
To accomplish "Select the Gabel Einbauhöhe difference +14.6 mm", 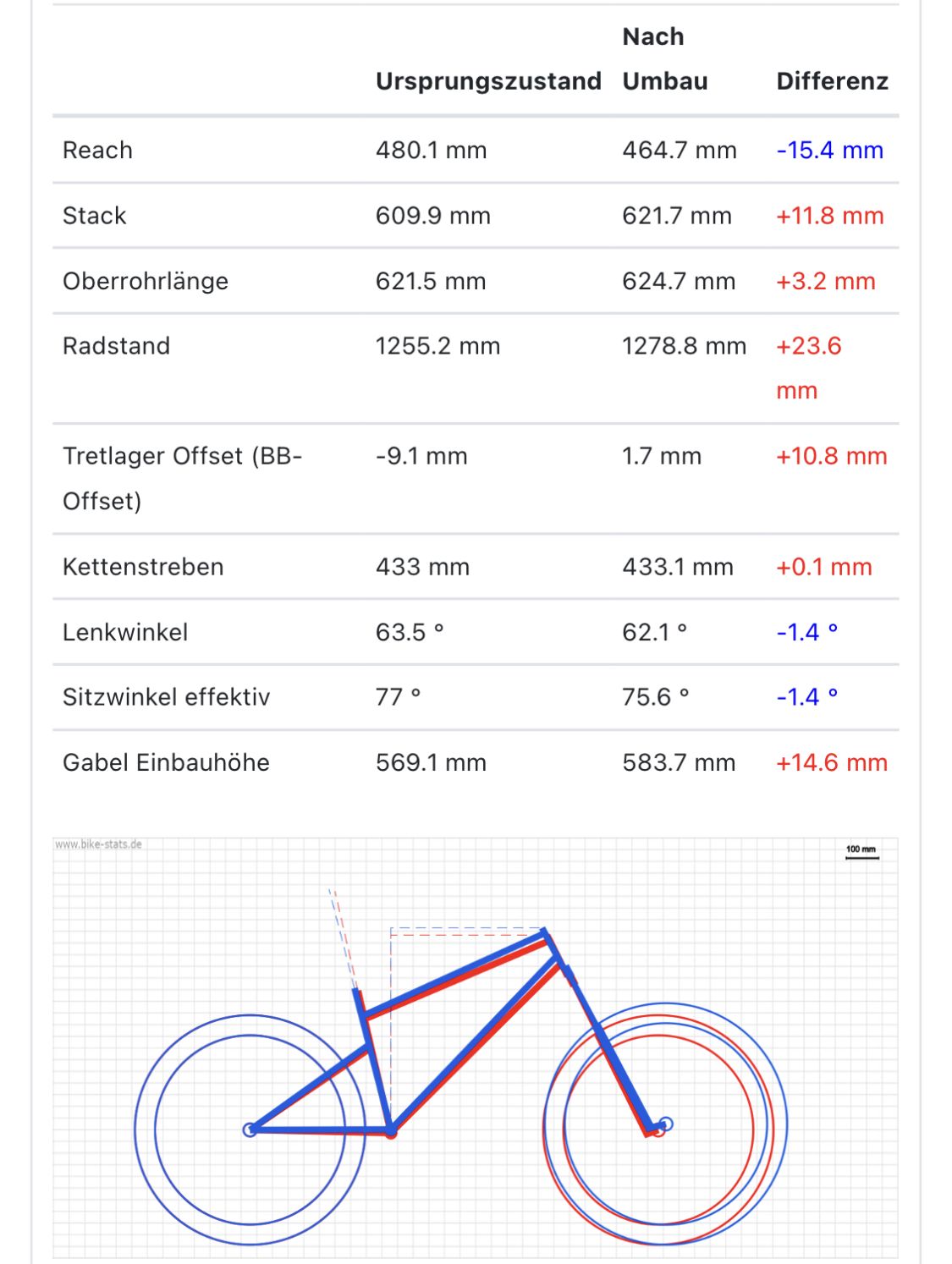I will (831, 762).
